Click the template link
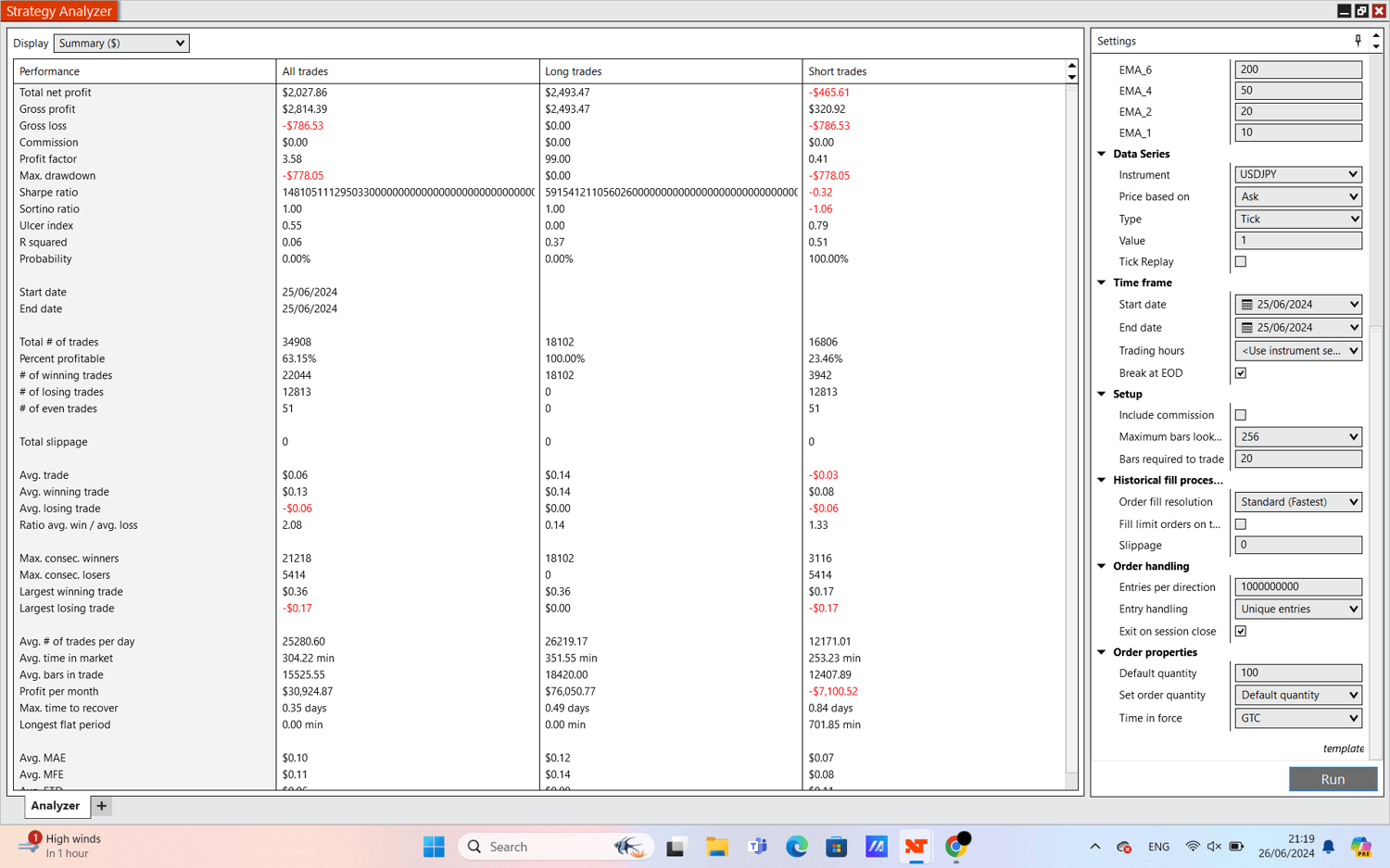Image resolution: width=1390 pixels, height=868 pixels. [1343, 748]
